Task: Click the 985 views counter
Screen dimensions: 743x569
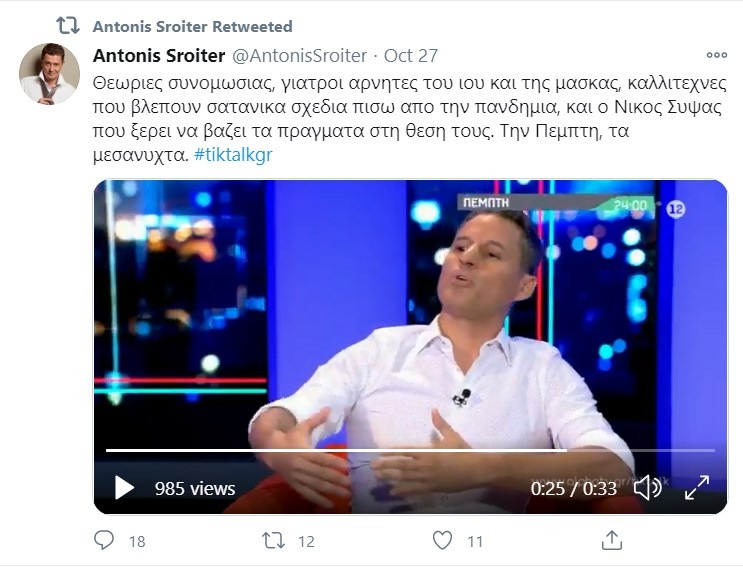Action: (x=195, y=489)
